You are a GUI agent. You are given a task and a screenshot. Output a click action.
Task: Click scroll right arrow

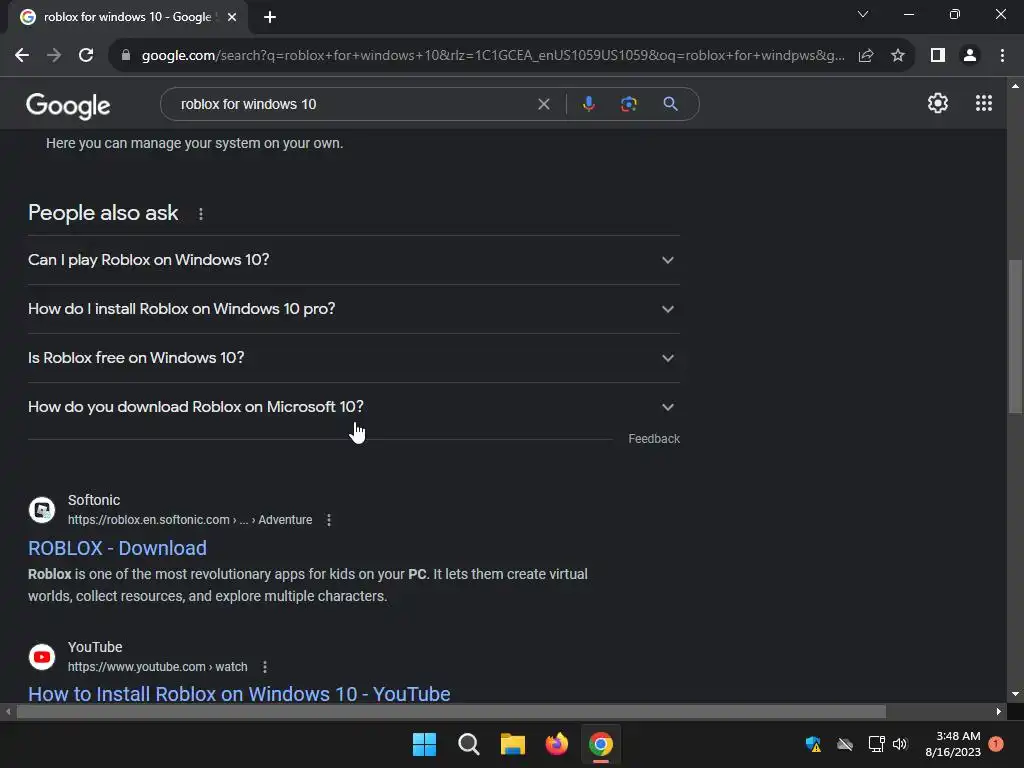(999, 712)
